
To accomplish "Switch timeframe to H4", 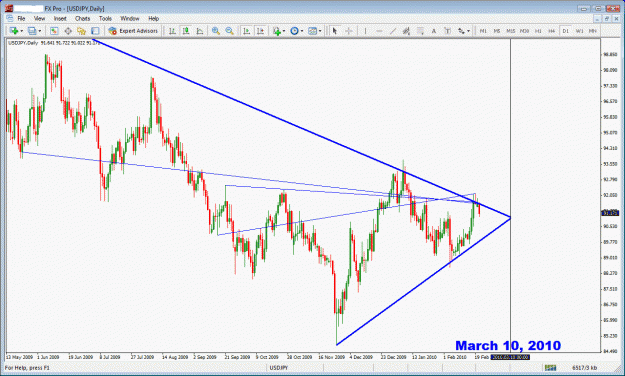I will click(552, 31).
